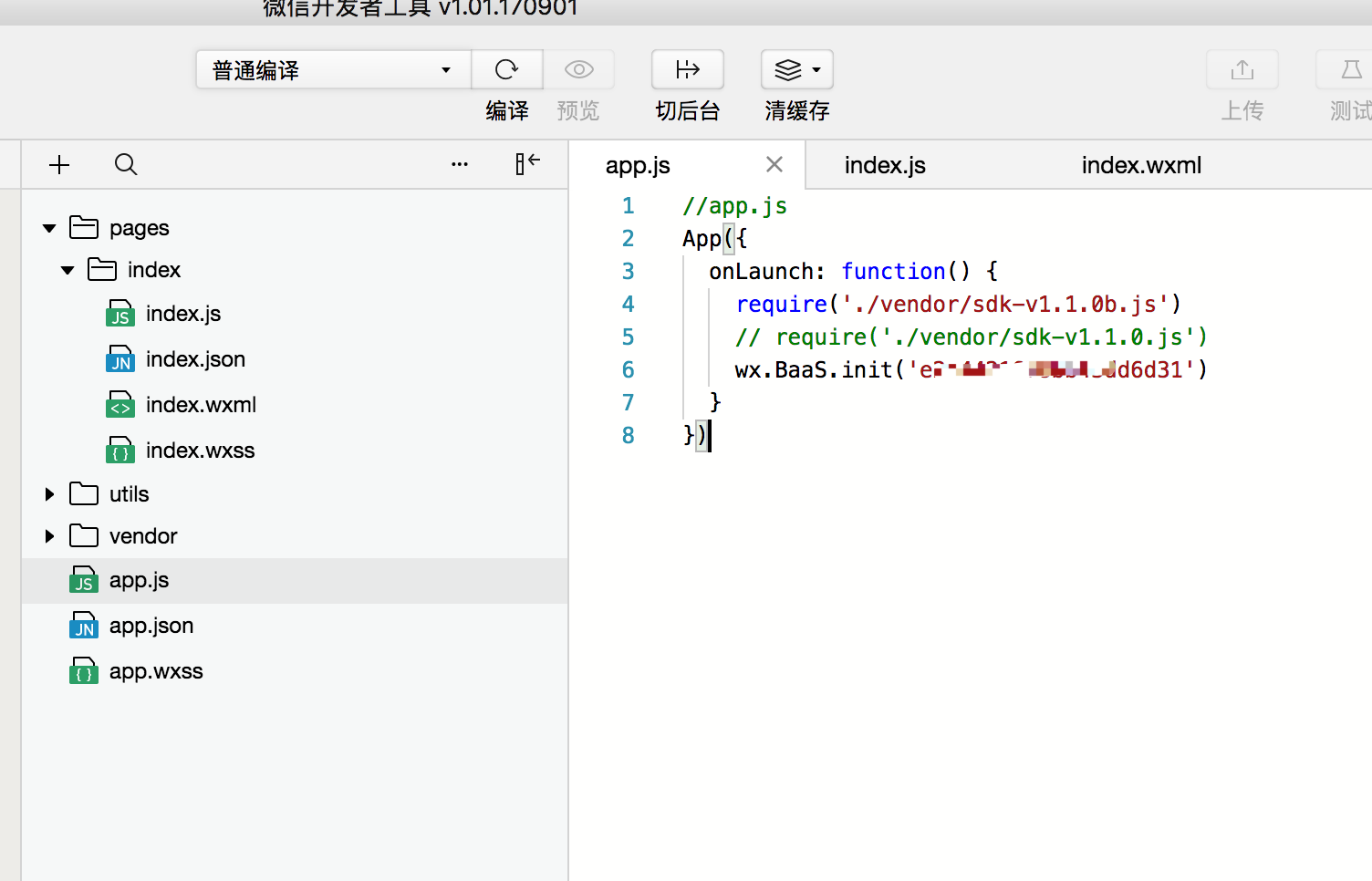Open app.json in the file tree
The height and width of the screenshot is (881, 1372).
(151, 627)
